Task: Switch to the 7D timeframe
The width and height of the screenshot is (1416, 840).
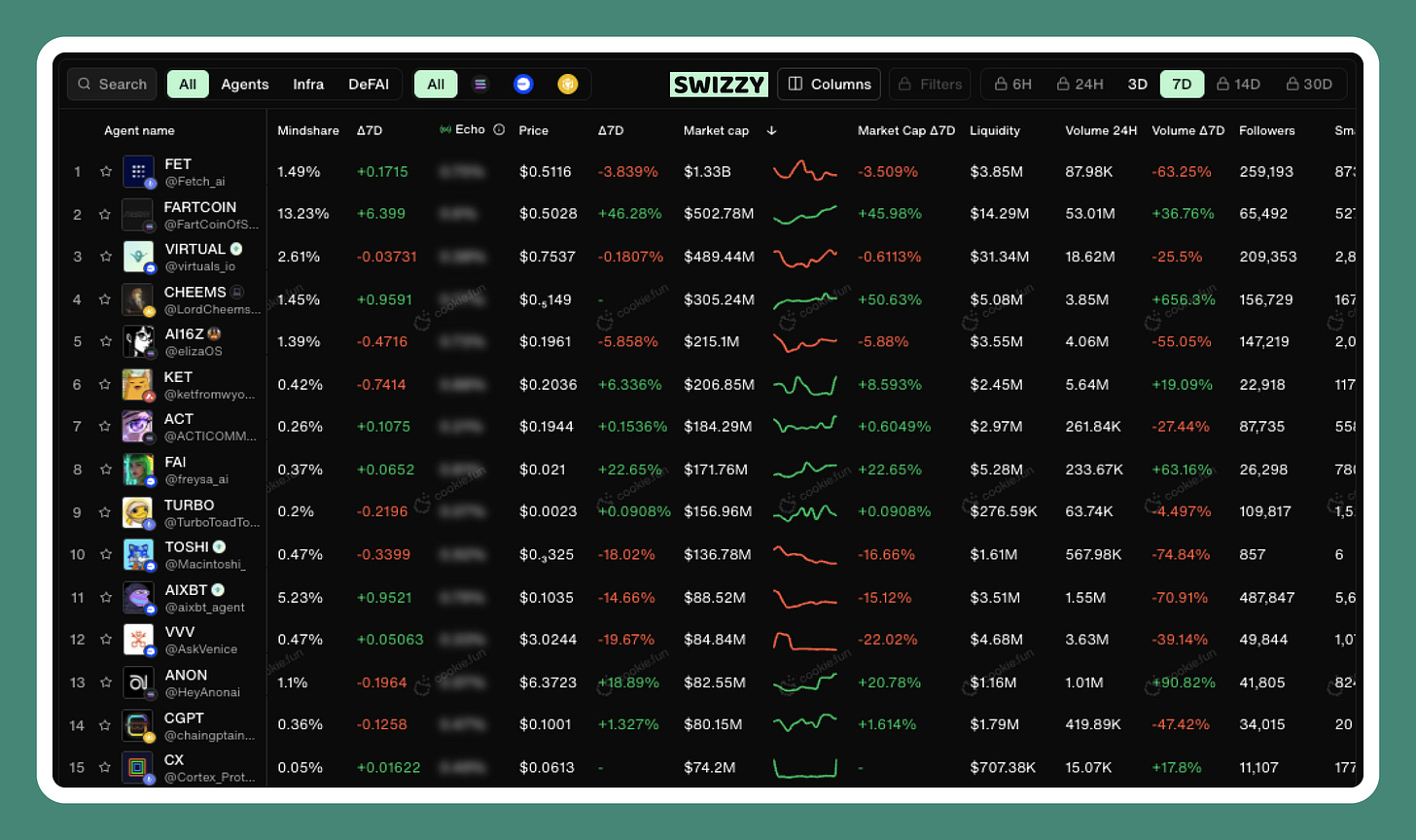Action: 1182,85
